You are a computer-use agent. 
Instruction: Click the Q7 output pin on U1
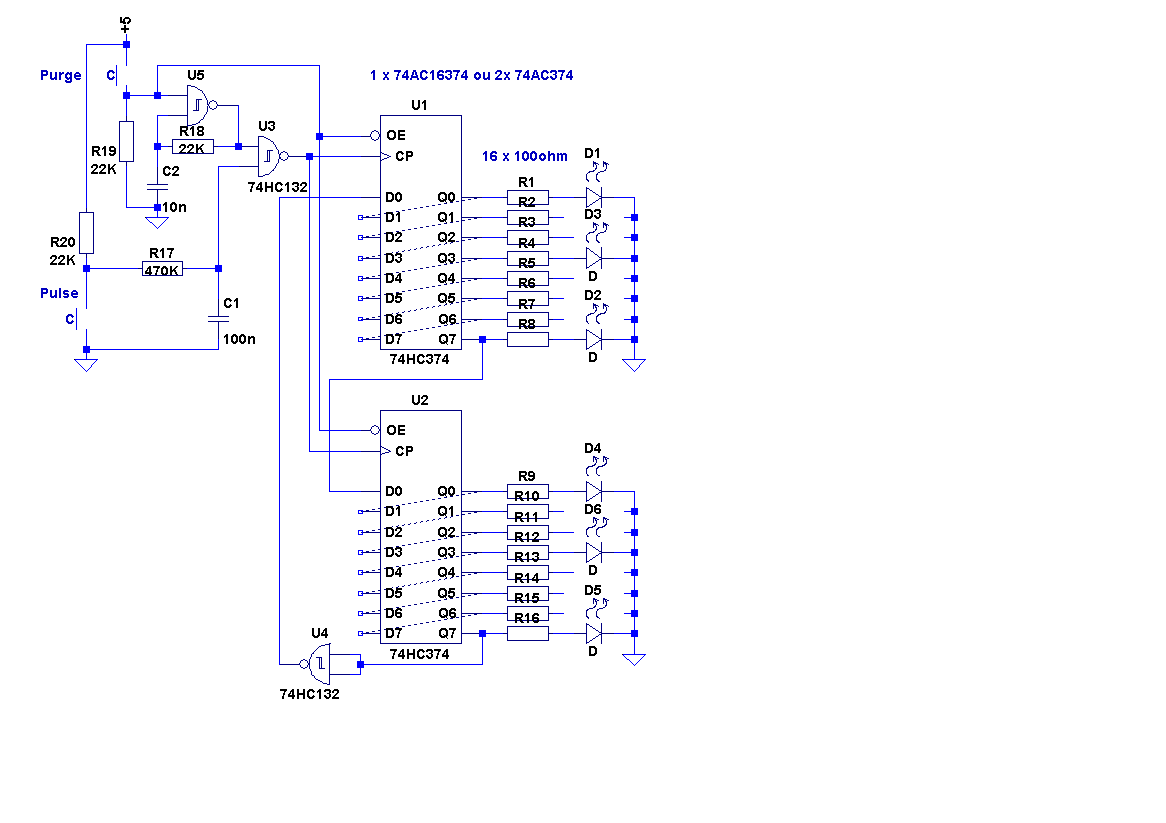coord(447,339)
